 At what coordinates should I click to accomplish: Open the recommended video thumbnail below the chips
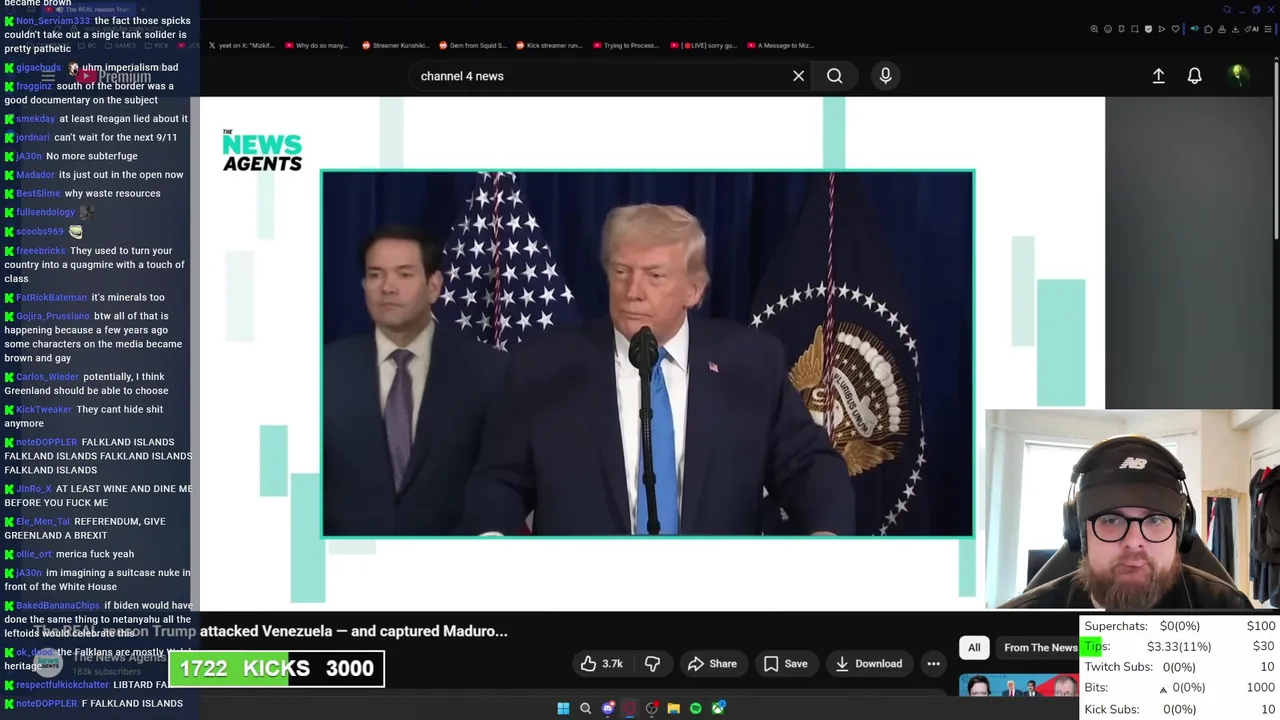tap(1019, 687)
